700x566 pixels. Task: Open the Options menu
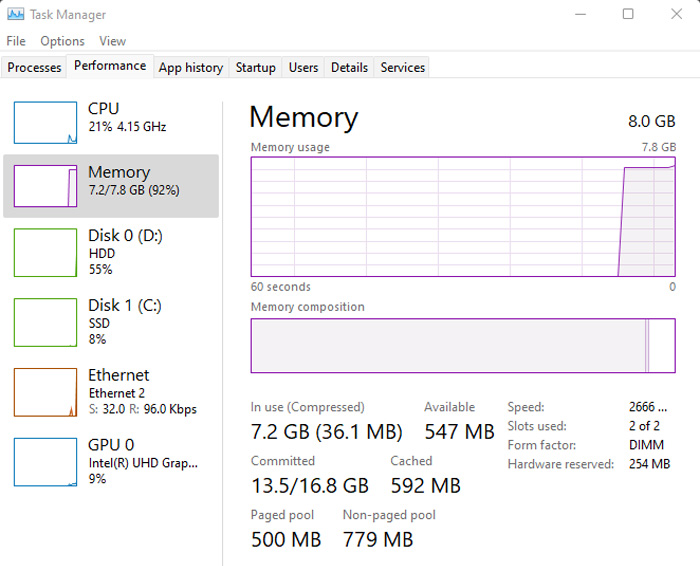pyautogui.click(x=62, y=41)
